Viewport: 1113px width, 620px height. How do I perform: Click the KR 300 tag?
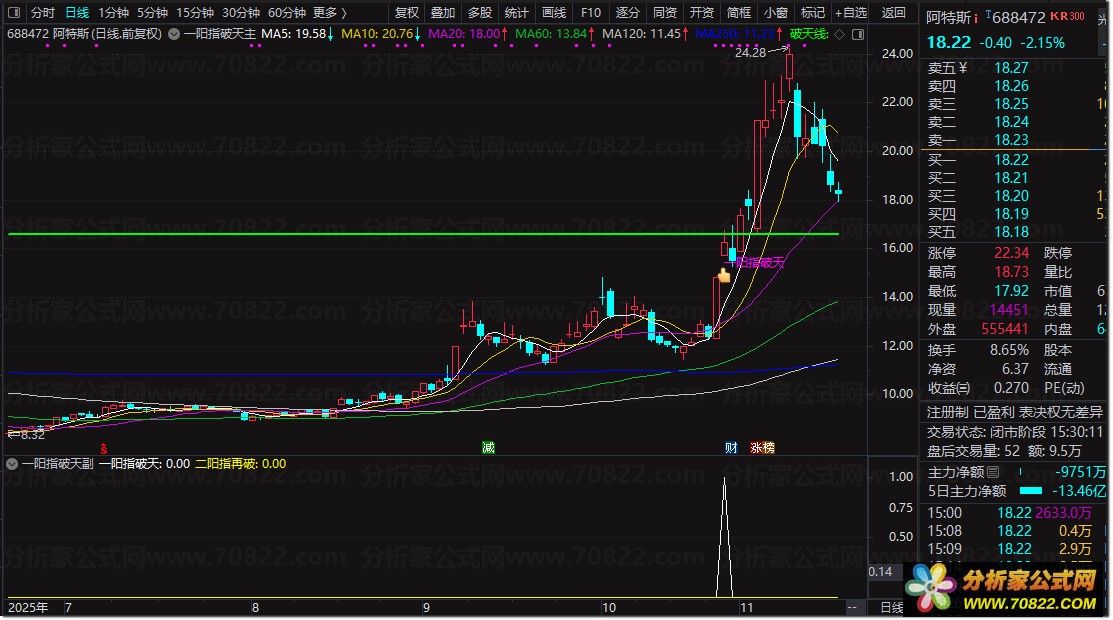tap(1067, 16)
